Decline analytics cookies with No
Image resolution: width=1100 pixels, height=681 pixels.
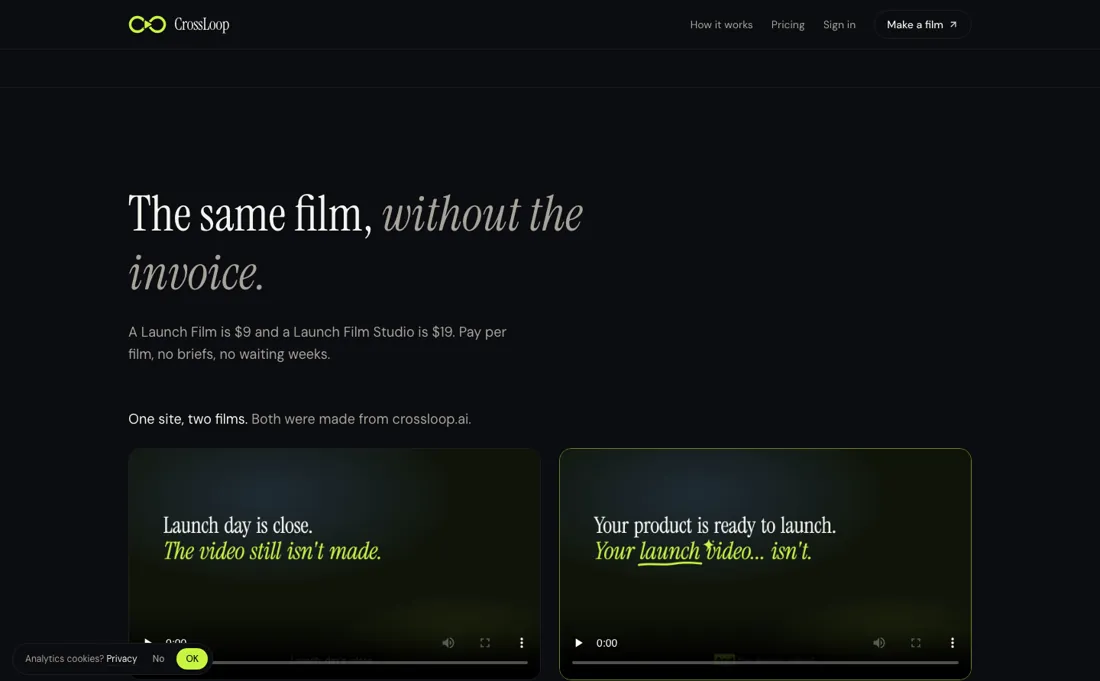[159, 659]
